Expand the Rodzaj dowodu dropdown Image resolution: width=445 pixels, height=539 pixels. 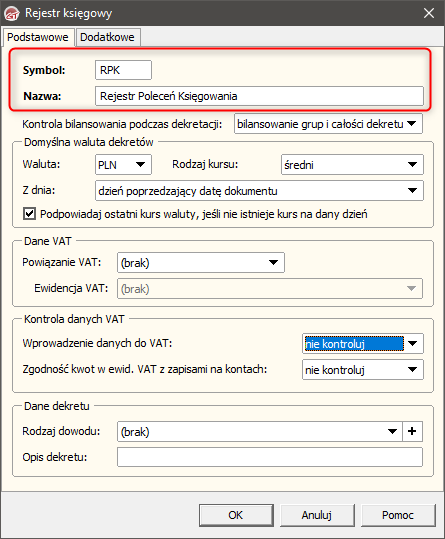pyautogui.click(x=260, y=432)
